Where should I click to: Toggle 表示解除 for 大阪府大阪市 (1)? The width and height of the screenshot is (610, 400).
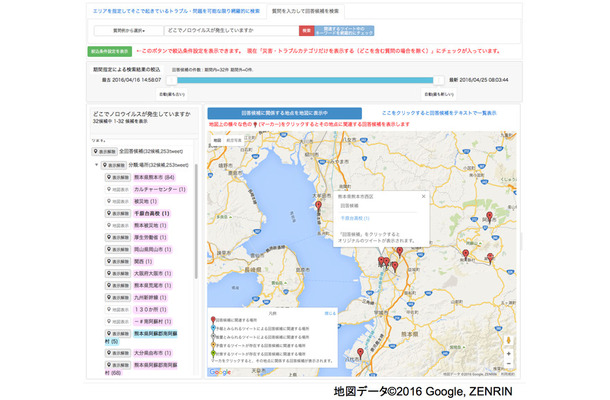tap(118, 274)
